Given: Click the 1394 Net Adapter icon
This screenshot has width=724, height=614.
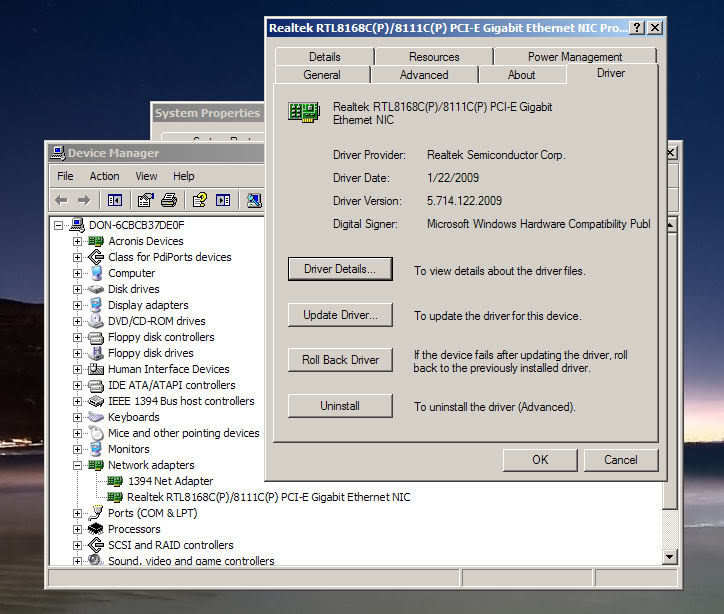Looking at the screenshot, I should click(x=115, y=481).
